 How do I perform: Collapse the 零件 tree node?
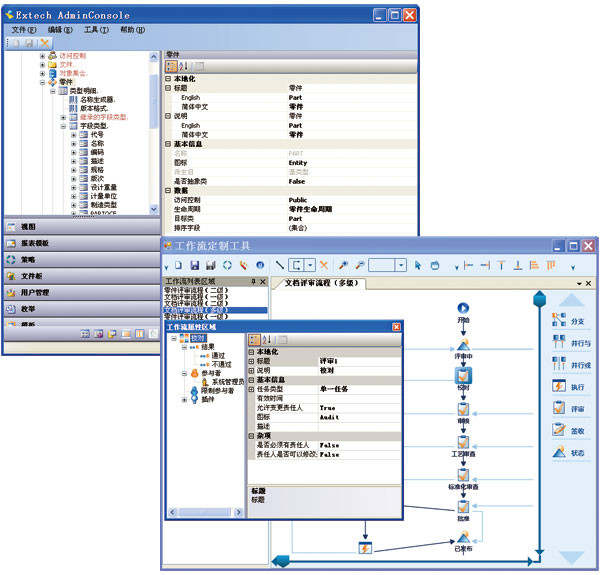pyautogui.click(x=43, y=82)
